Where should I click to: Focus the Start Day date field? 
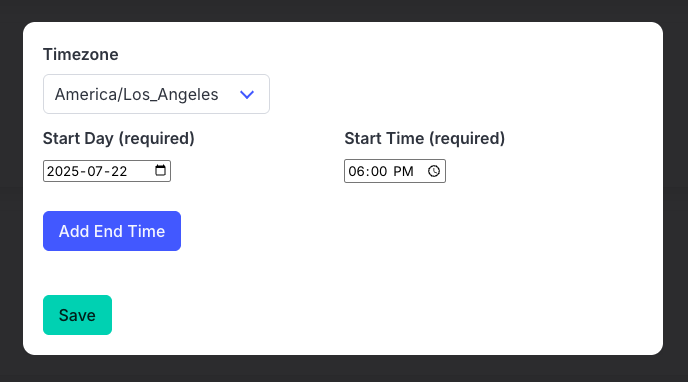(107, 171)
